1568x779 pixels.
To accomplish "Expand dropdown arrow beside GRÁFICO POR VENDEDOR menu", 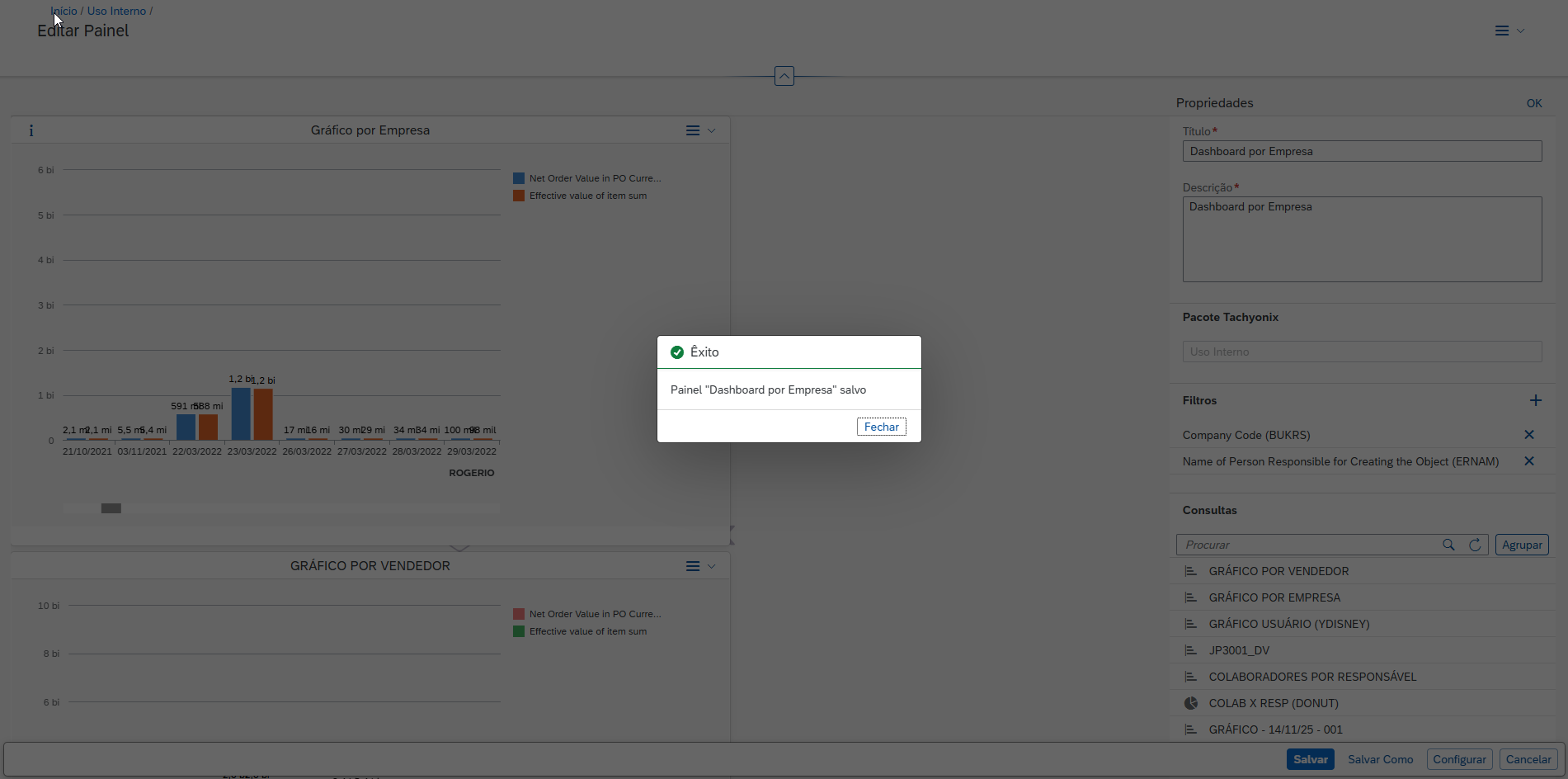I will pos(712,566).
